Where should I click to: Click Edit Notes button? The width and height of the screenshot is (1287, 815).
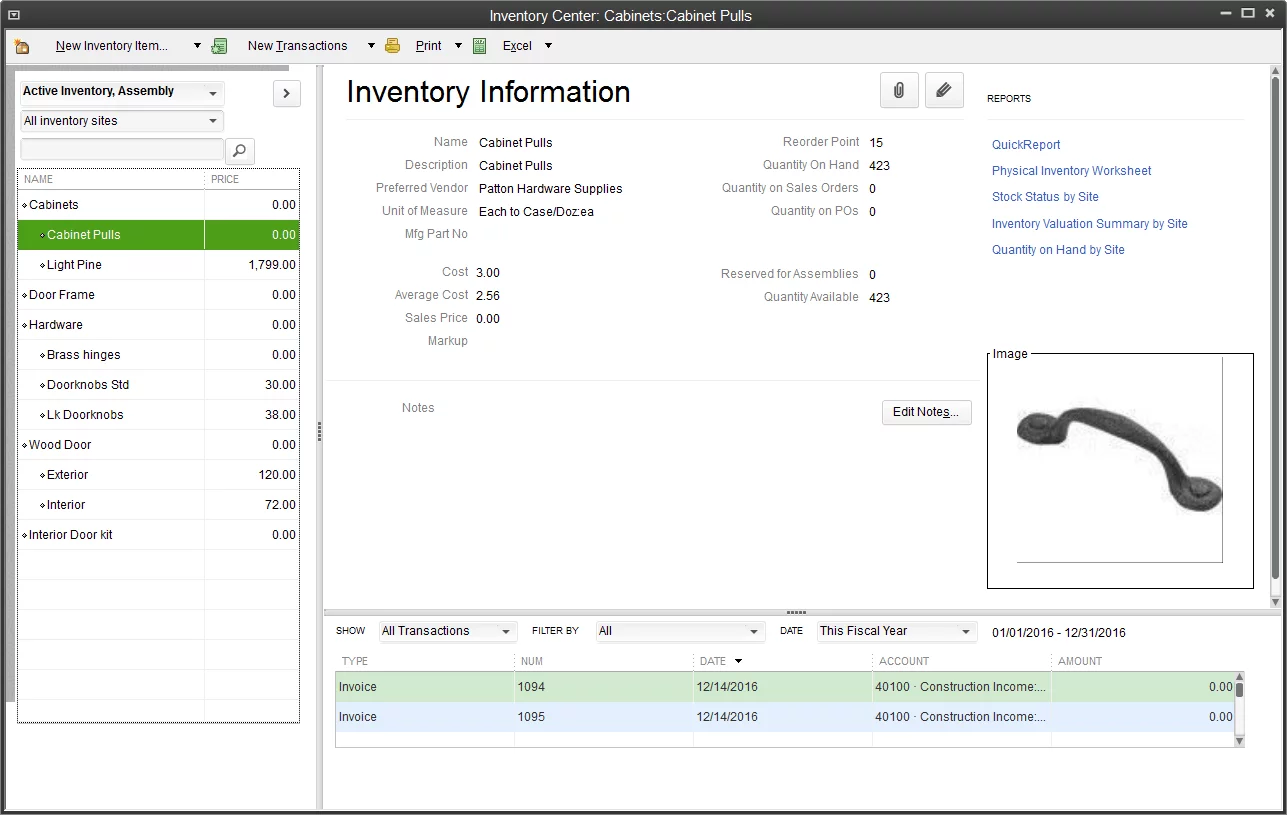(925, 412)
